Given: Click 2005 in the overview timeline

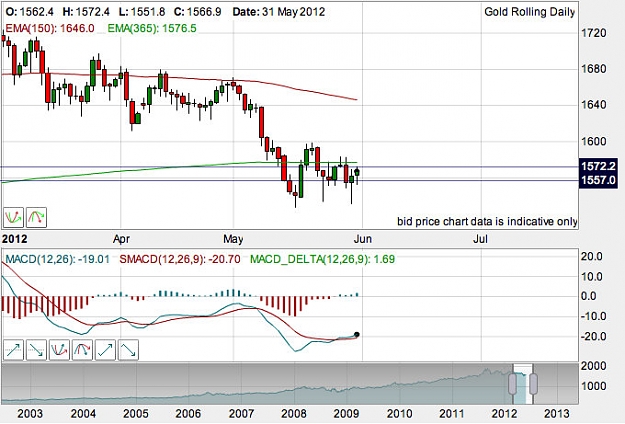Looking at the screenshot, I should tap(136, 414).
